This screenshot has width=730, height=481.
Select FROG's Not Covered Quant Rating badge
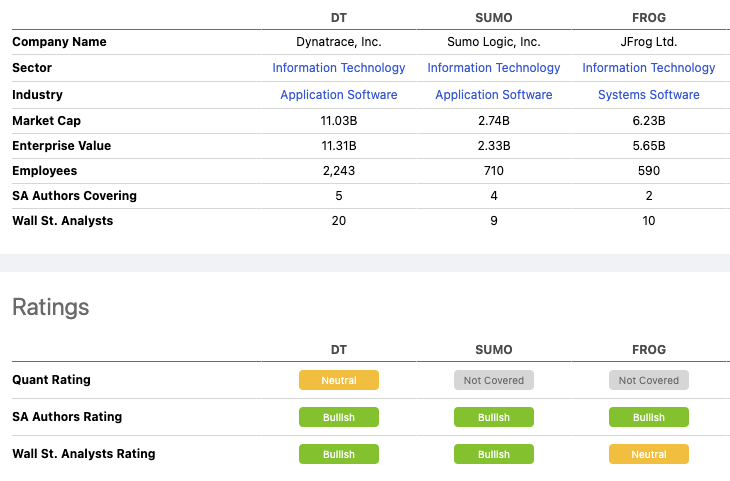pyautogui.click(x=649, y=380)
